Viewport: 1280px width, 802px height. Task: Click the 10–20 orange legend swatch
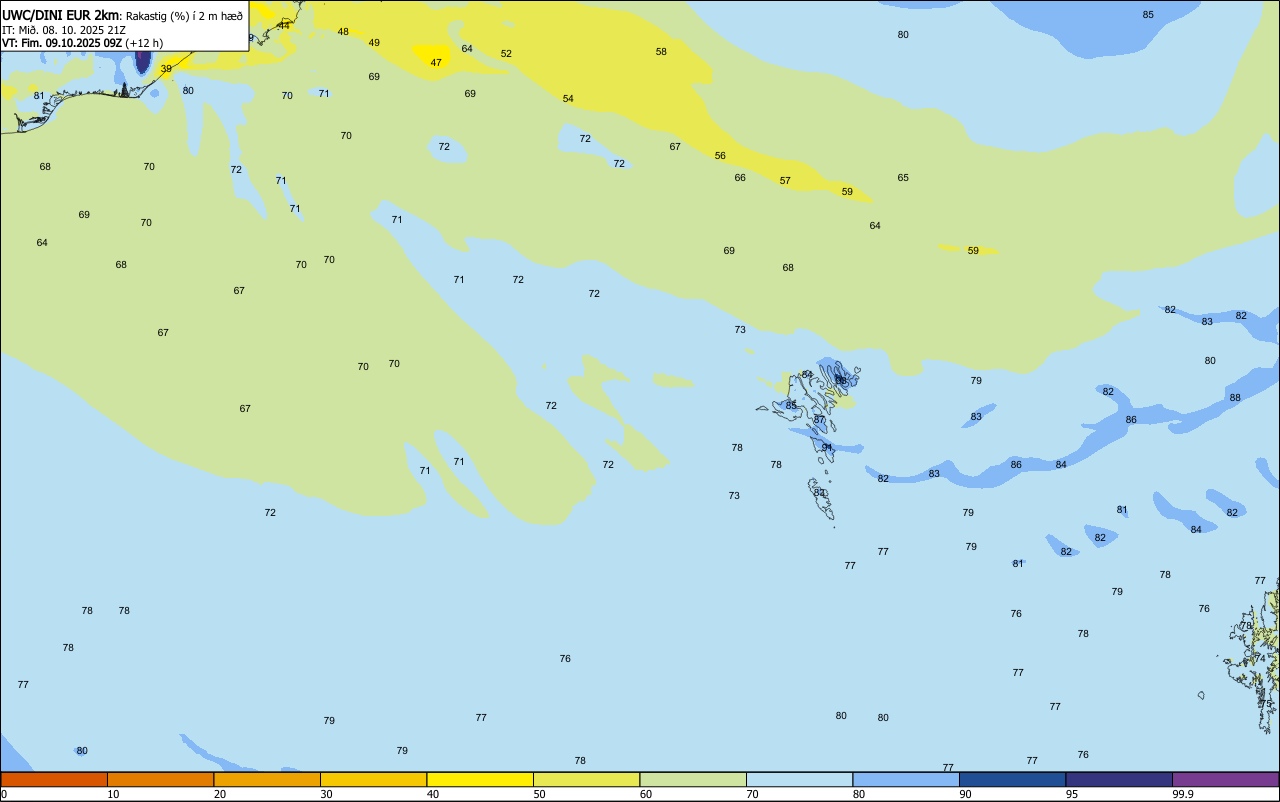[160, 779]
